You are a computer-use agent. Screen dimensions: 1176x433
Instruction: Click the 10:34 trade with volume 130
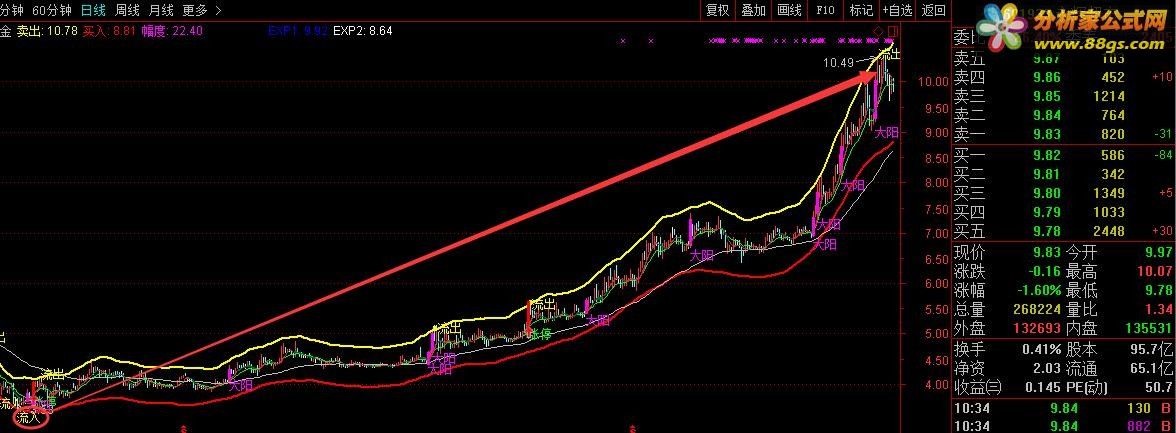1063,408
